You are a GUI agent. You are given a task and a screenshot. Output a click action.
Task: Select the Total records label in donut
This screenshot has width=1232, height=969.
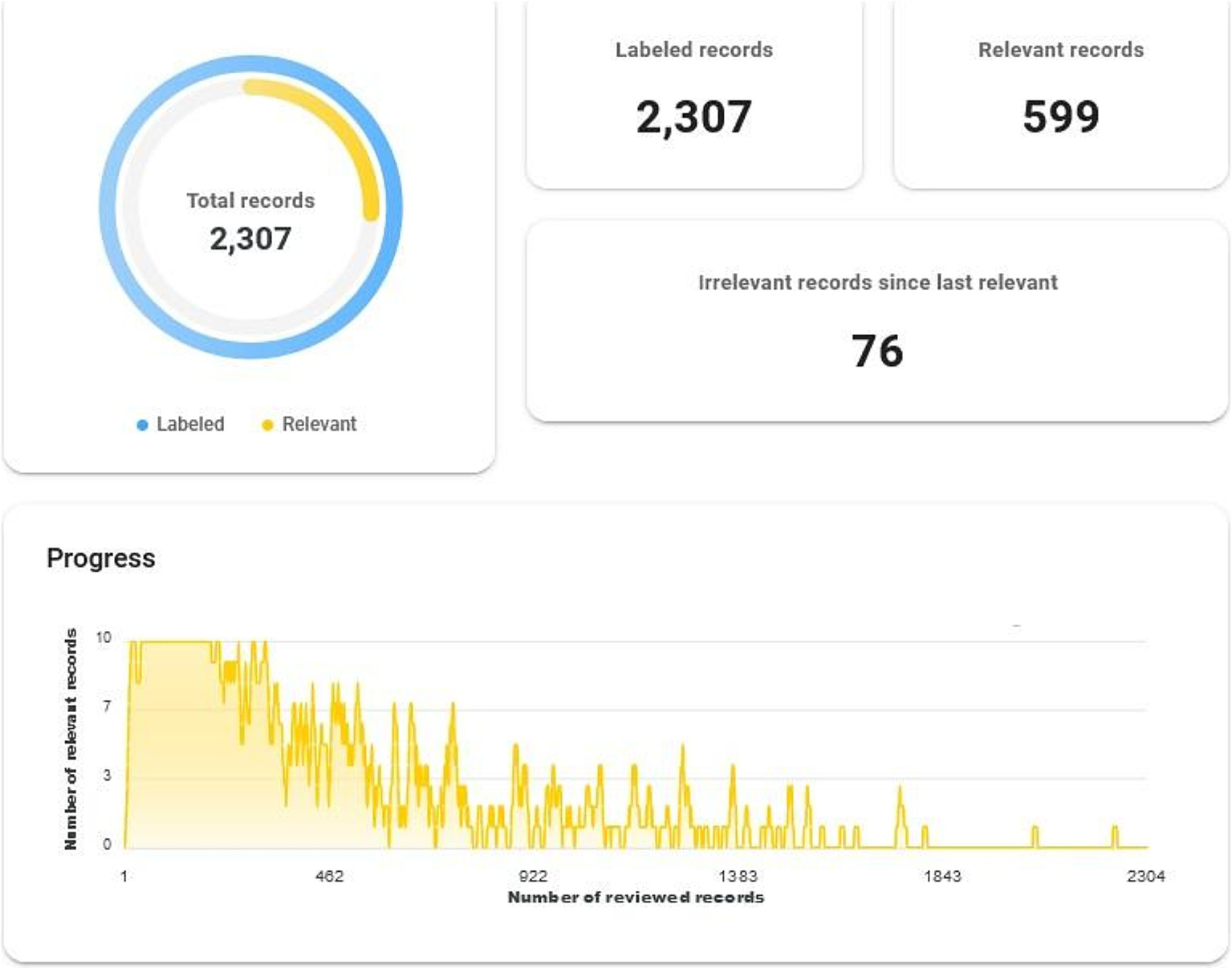coord(250,201)
